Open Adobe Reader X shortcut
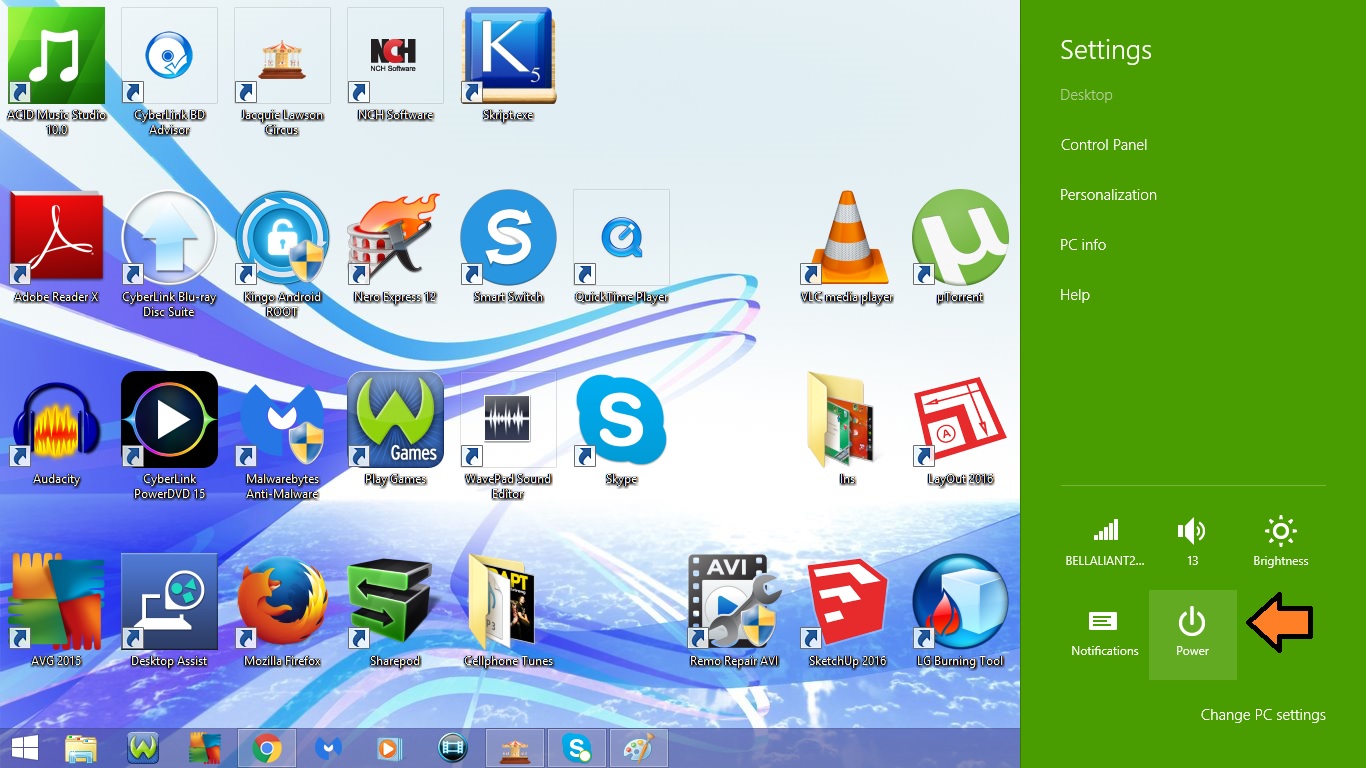This screenshot has width=1366, height=768. 56,246
